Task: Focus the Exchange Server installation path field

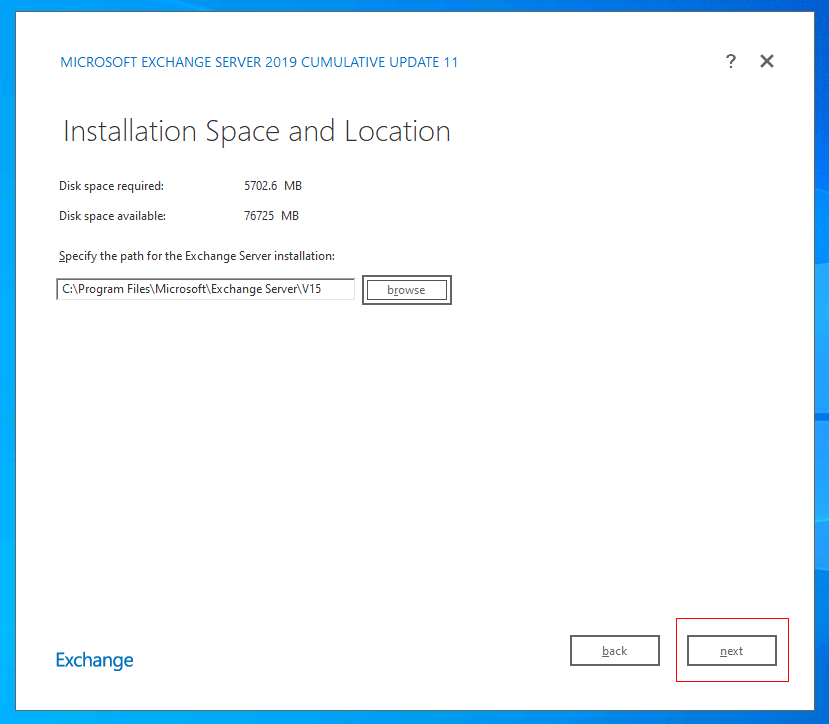Action: pyautogui.click(x=206, y=289)
